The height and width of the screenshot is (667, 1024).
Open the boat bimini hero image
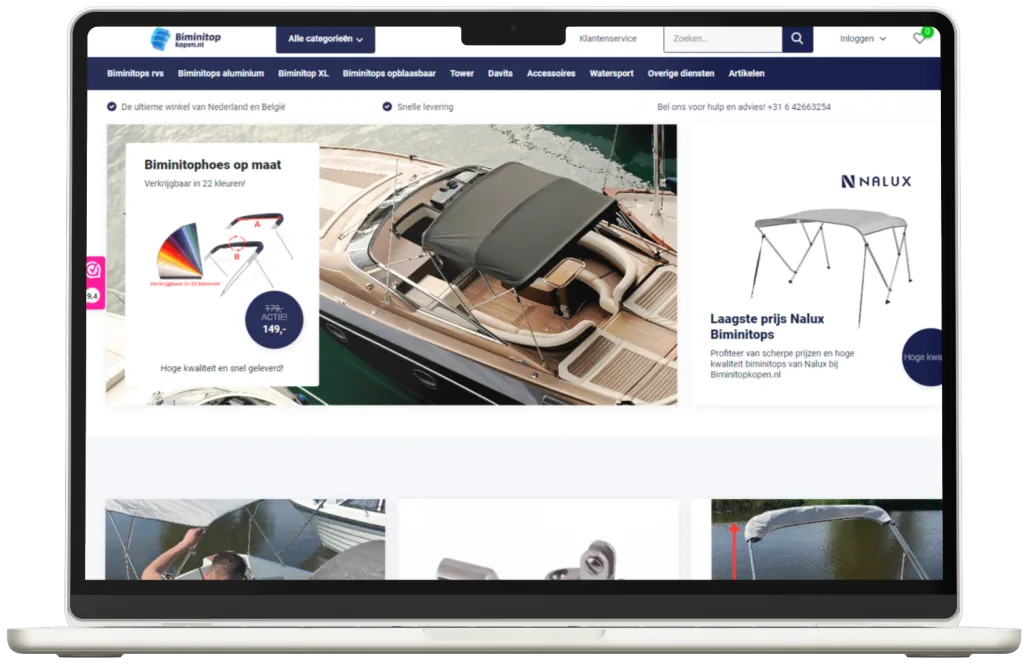(498, 265)
